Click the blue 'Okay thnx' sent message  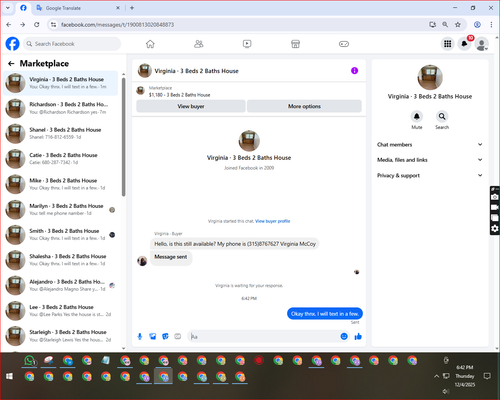click(325, 313)
